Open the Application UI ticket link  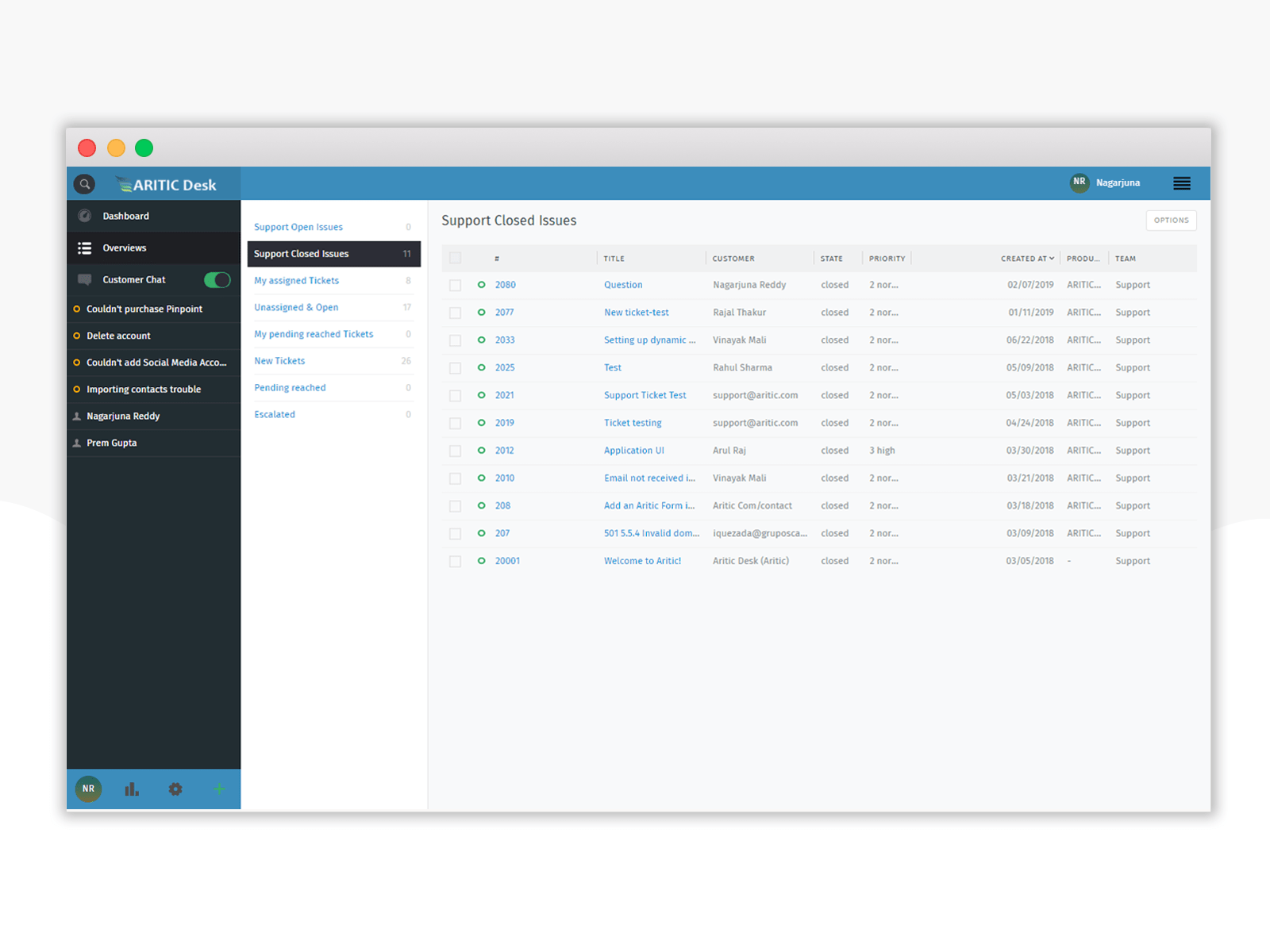(x=634, y=451)
